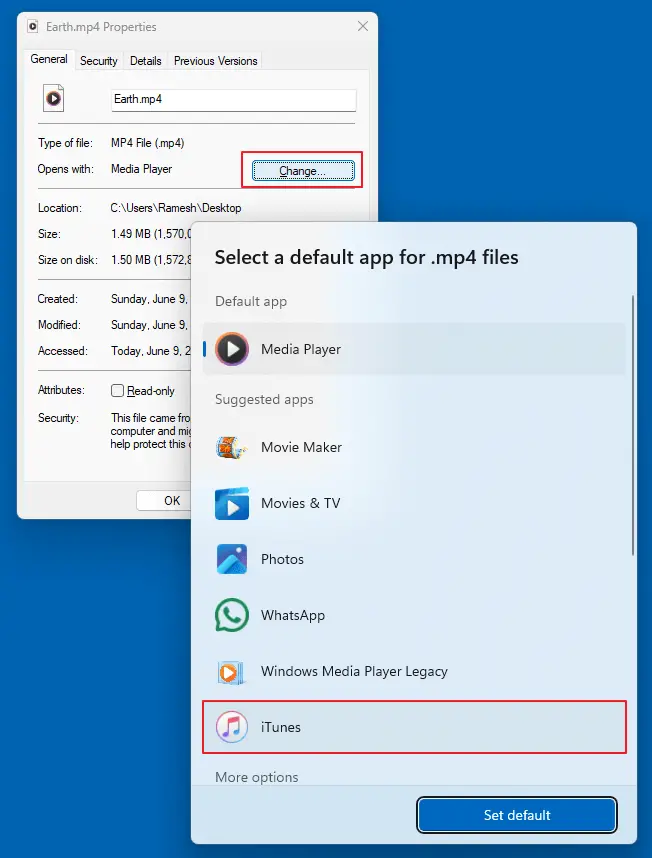Click the 'MP4 File (.mp4)' type text
Screen dimensions: 652x858
coord(148,143)
